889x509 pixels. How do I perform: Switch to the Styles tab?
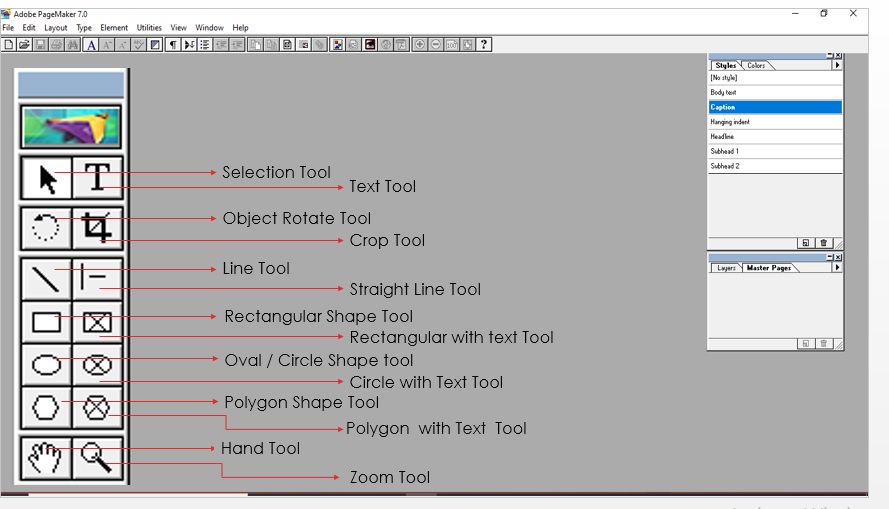(x=725, y=65)
